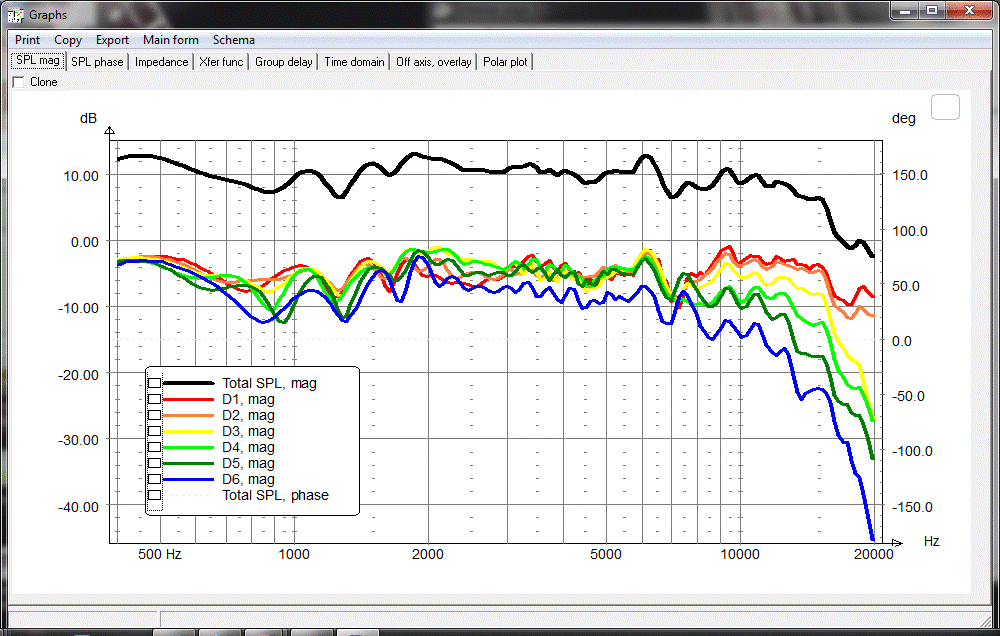This screenshot has width=1000, height=636.
Task: Toggle Total SPL, phase legend checkbox
Action: click(154, 495)
